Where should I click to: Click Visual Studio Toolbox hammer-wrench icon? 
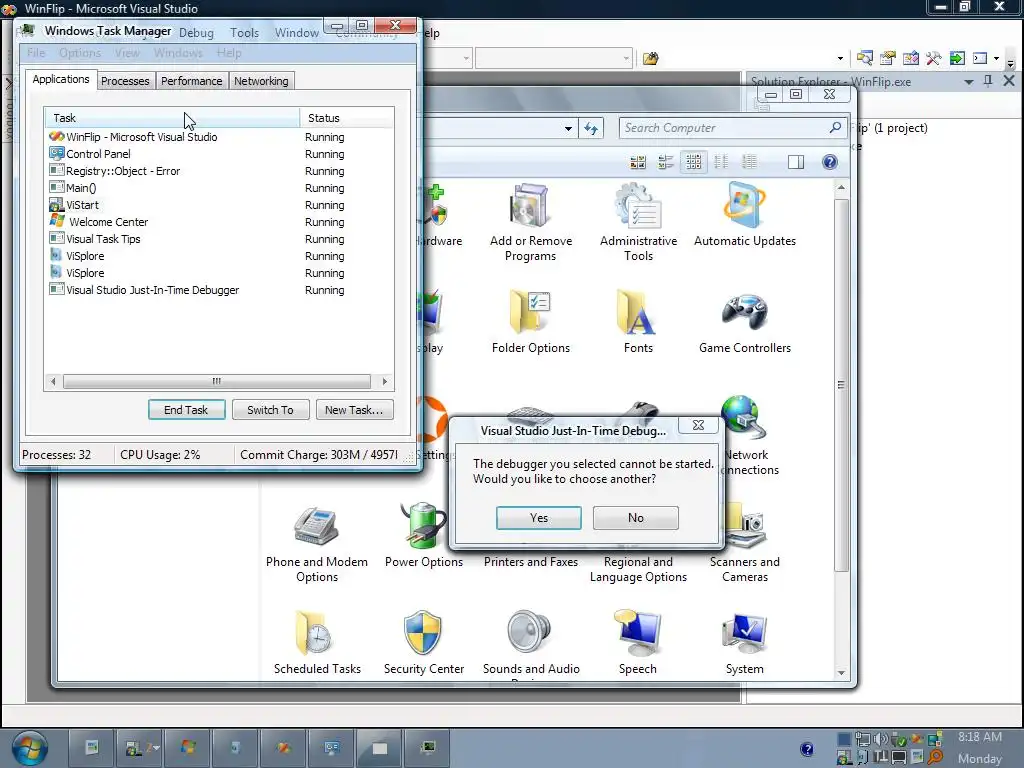[x=933, y=59]
